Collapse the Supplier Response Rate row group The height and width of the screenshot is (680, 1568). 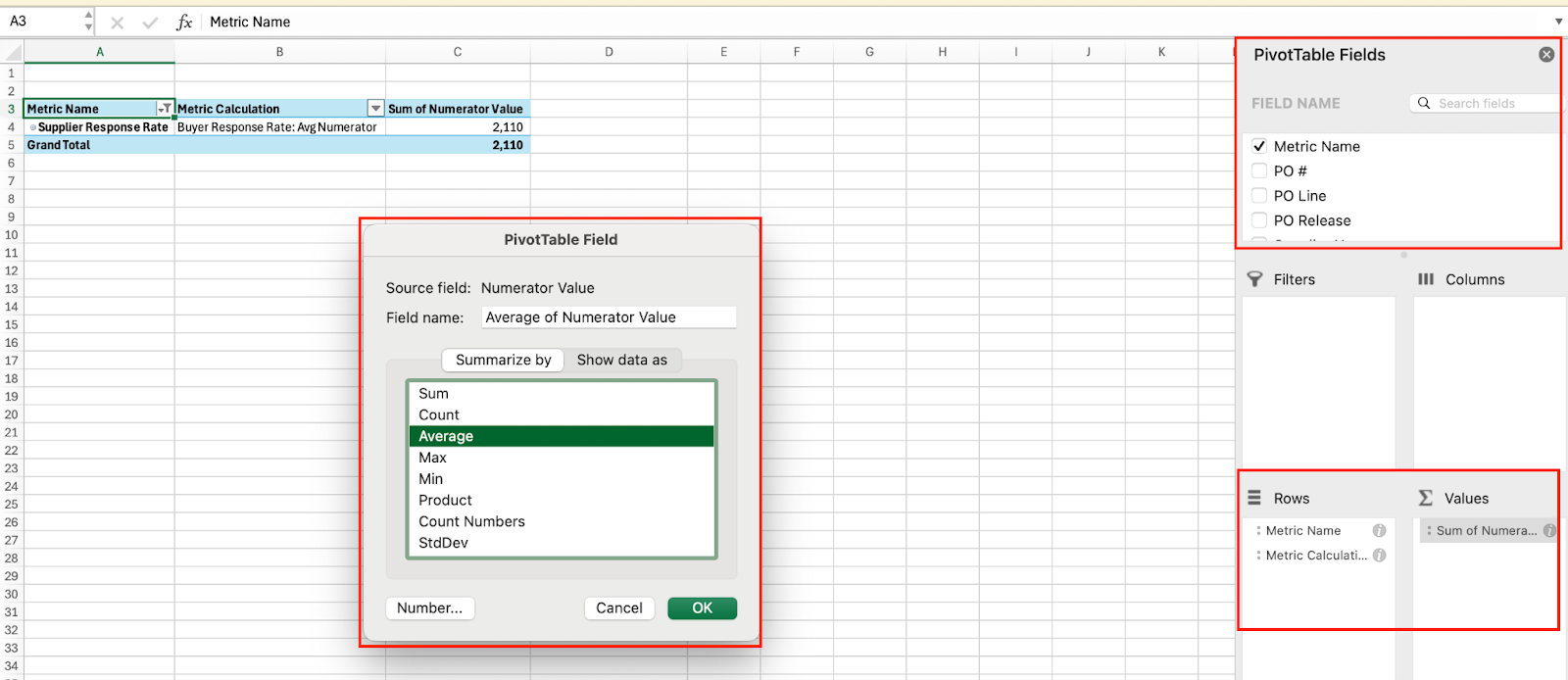click(x=32, y=127)
